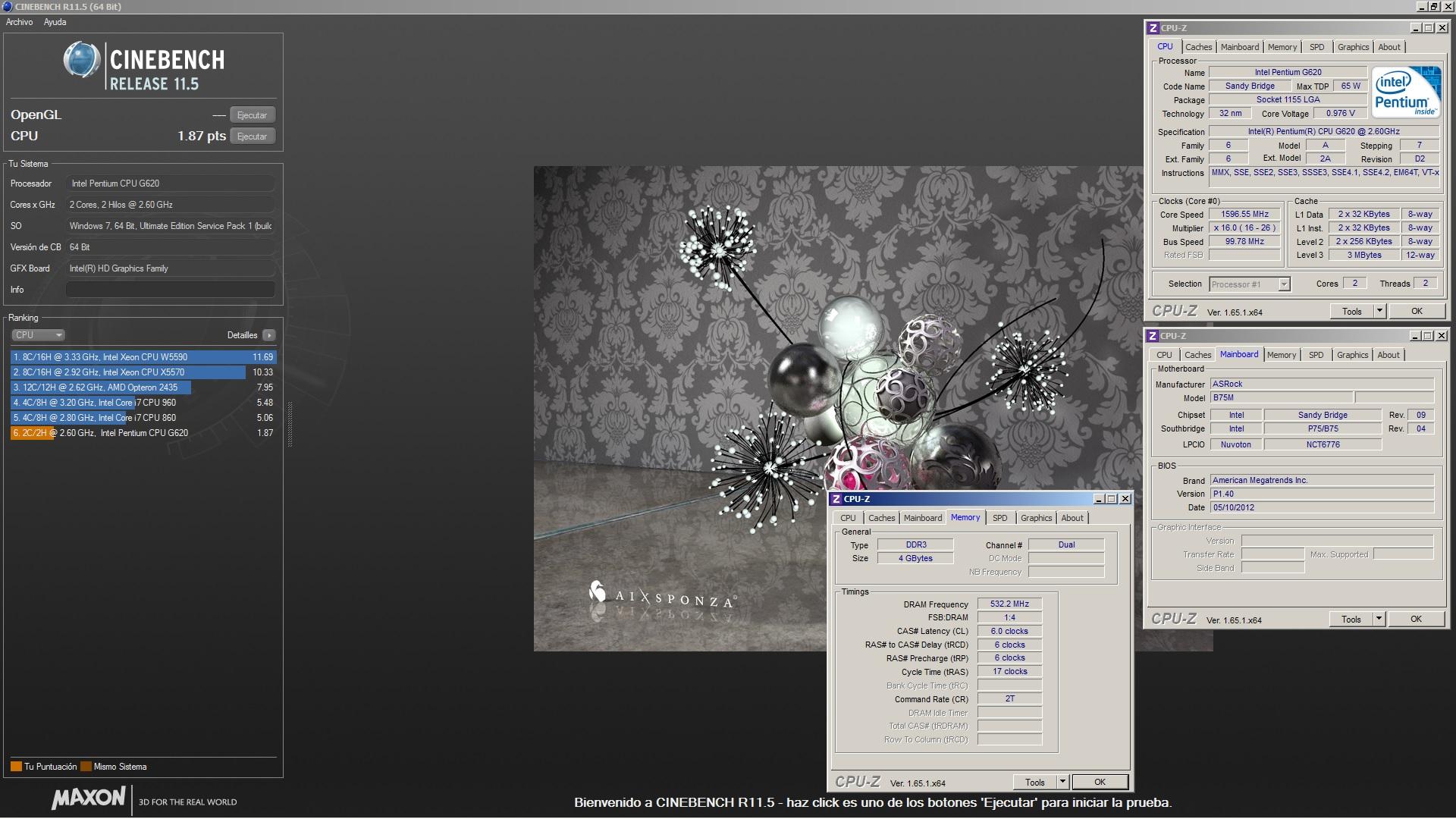Screen dimensions: 1456x819
Task: Switch to SPD tab in top CPU-Z window
Action: [x=1317, y=47]
